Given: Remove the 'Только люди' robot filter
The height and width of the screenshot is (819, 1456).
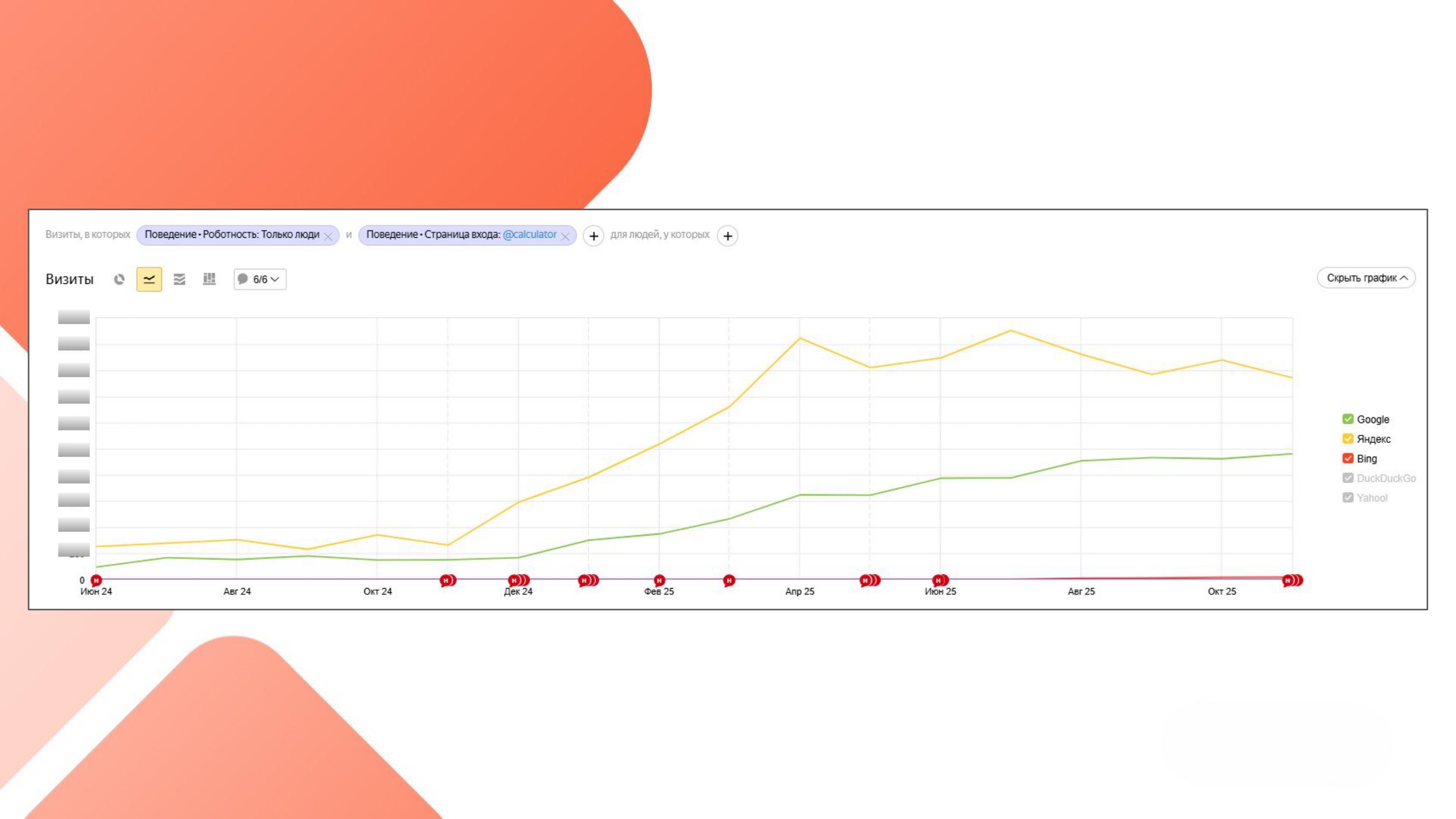Looking at the screenshot, I should pos(328,236).
